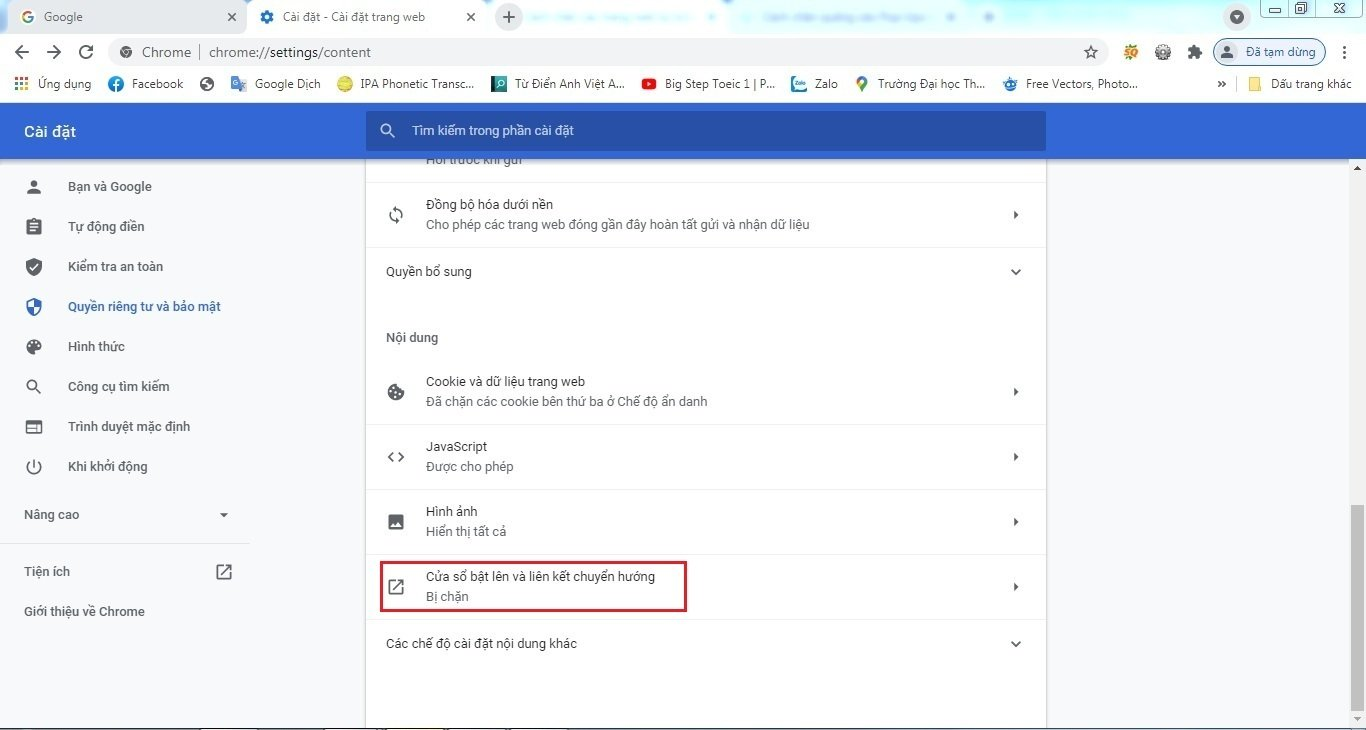Open the Chrome three-dot menu

[x=1345, y=51]
